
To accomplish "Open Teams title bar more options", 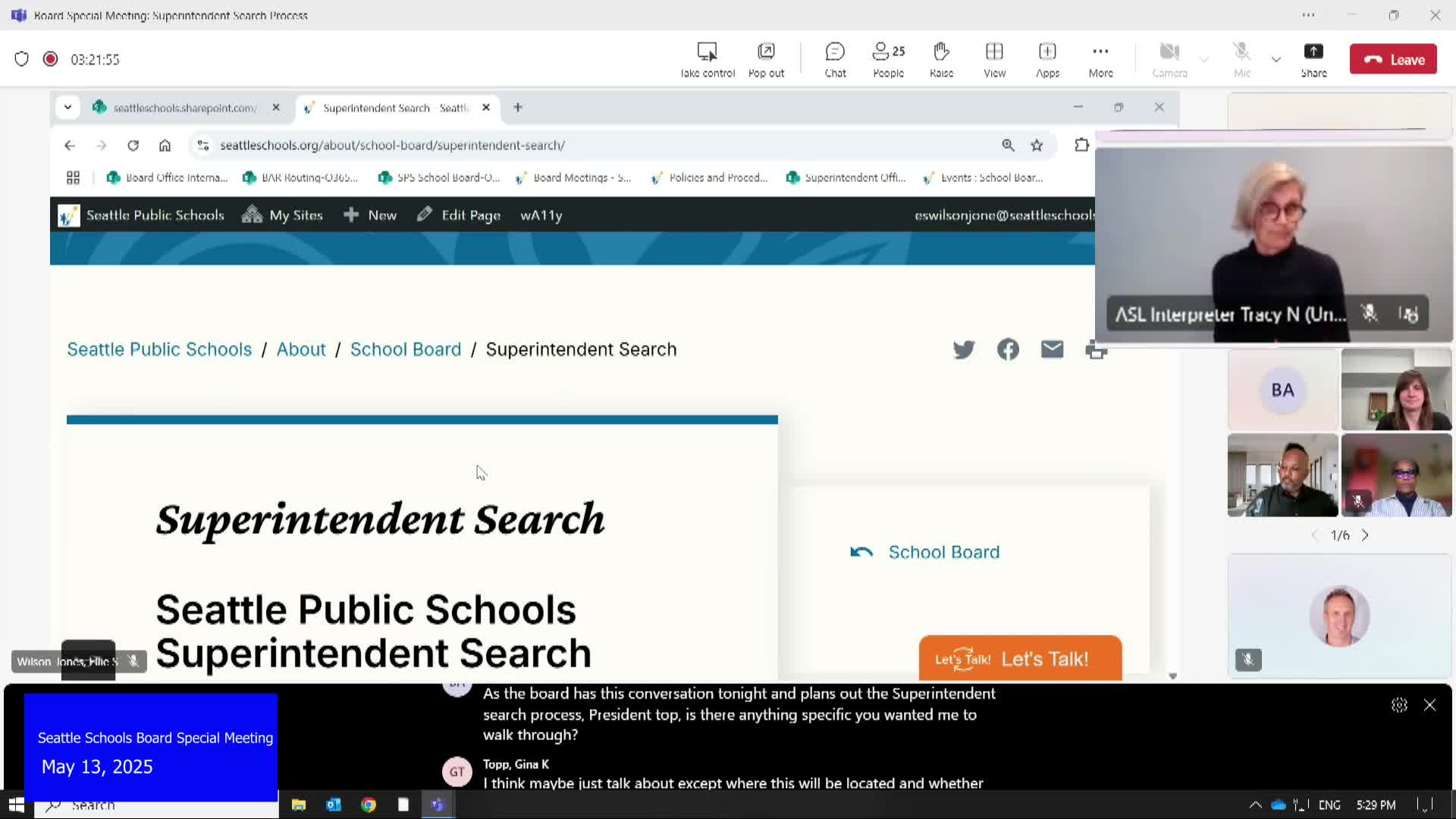I will click(x=1308, y=15).
